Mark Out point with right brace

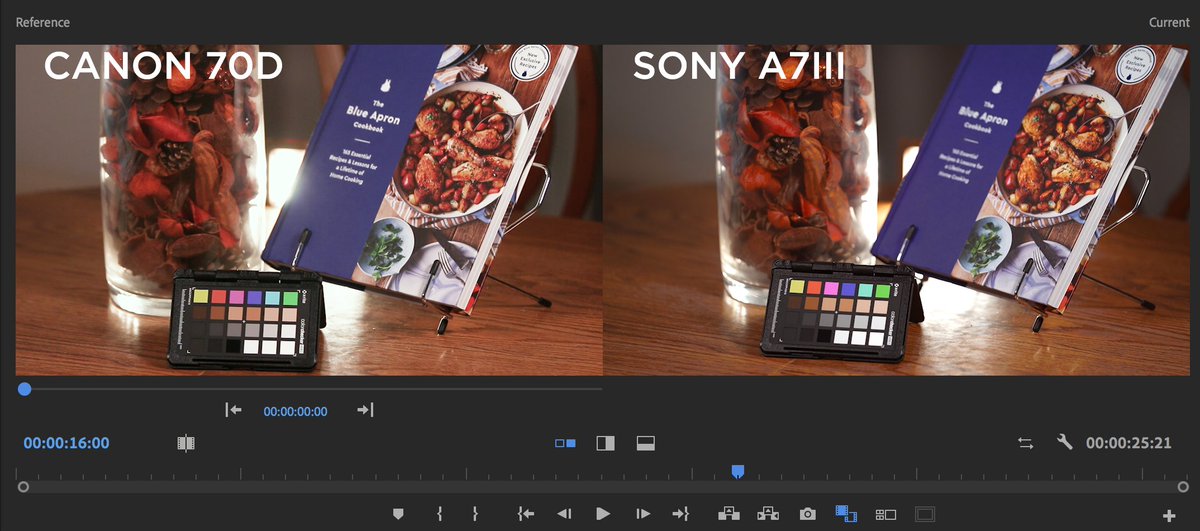pyautogui.click(x=475, y=513)
